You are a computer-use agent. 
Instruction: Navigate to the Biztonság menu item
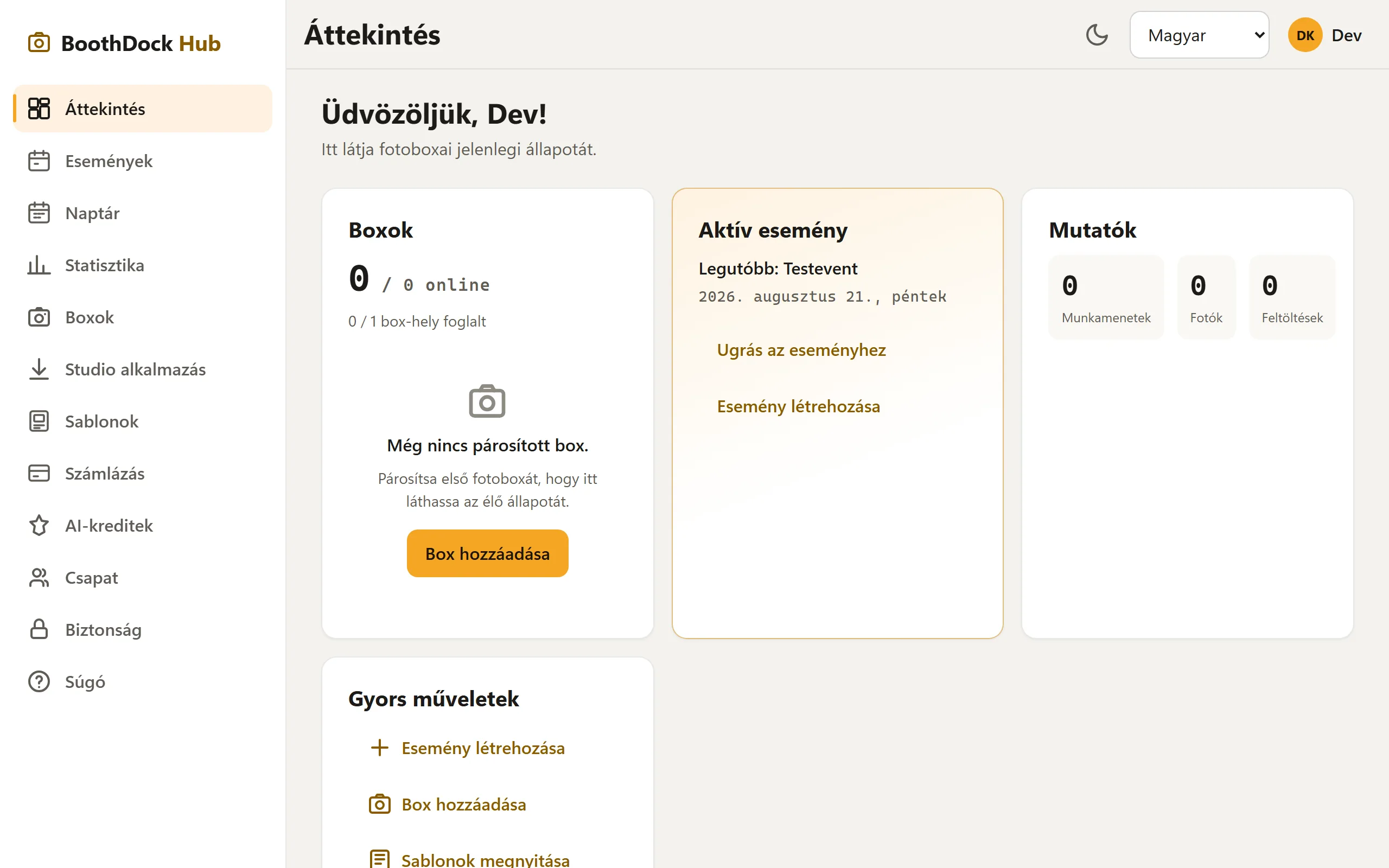(x=142, y=630)
